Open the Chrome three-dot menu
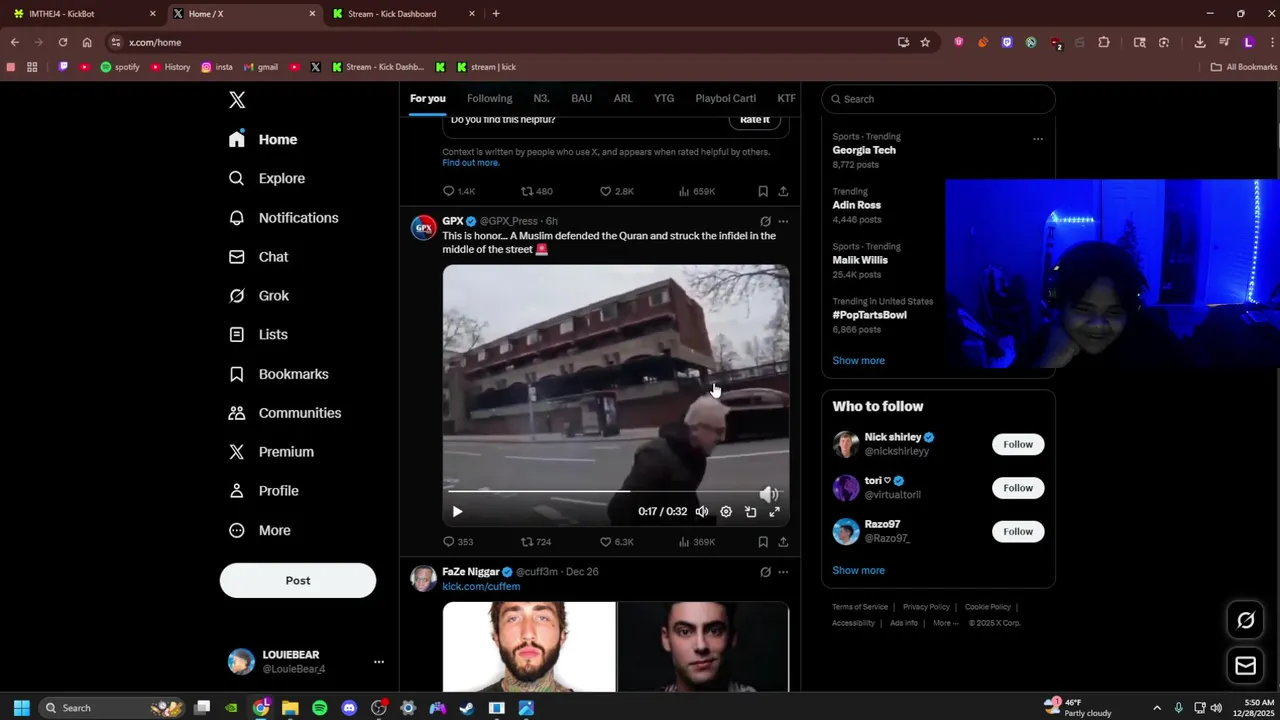The height and width of the screenshot is (720, 1280). [1270, 42]
